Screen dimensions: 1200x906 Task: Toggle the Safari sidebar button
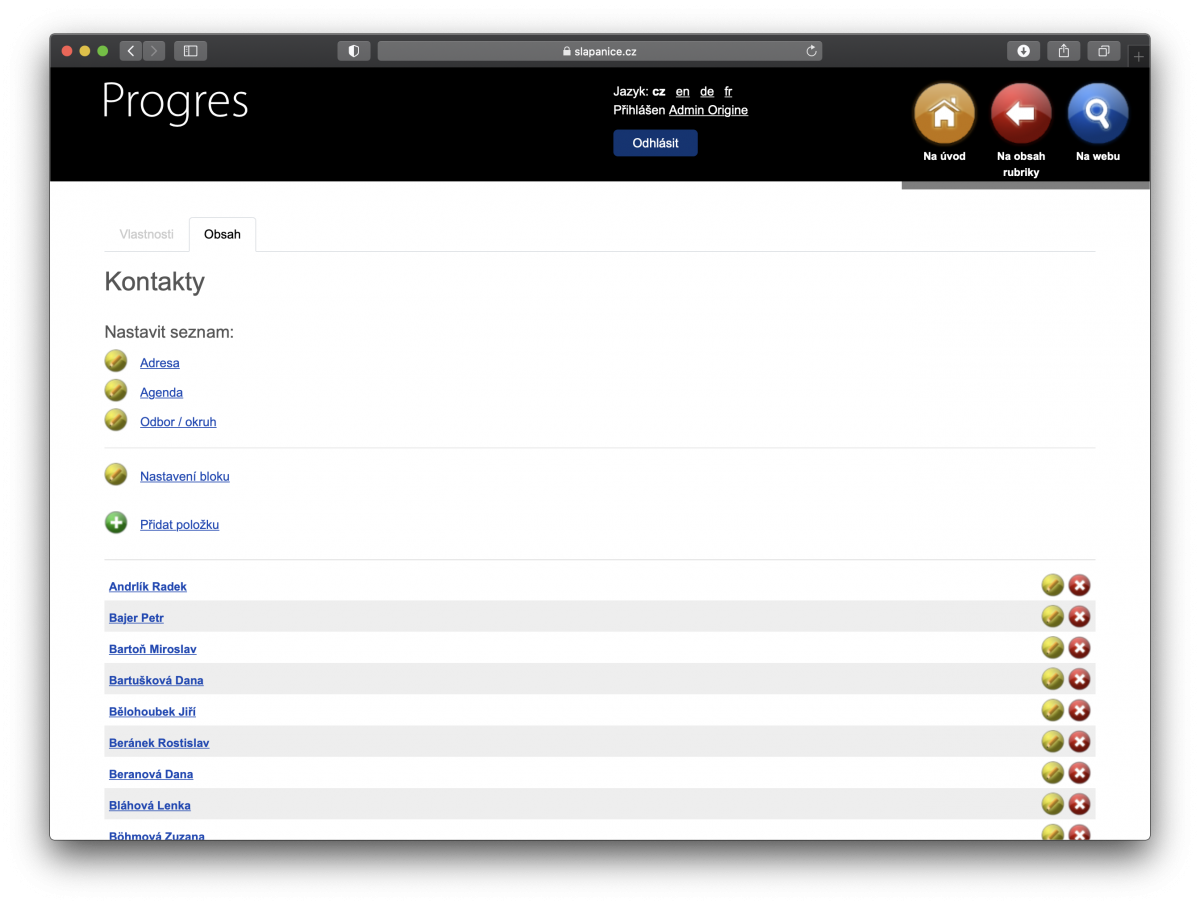(190, 51)
